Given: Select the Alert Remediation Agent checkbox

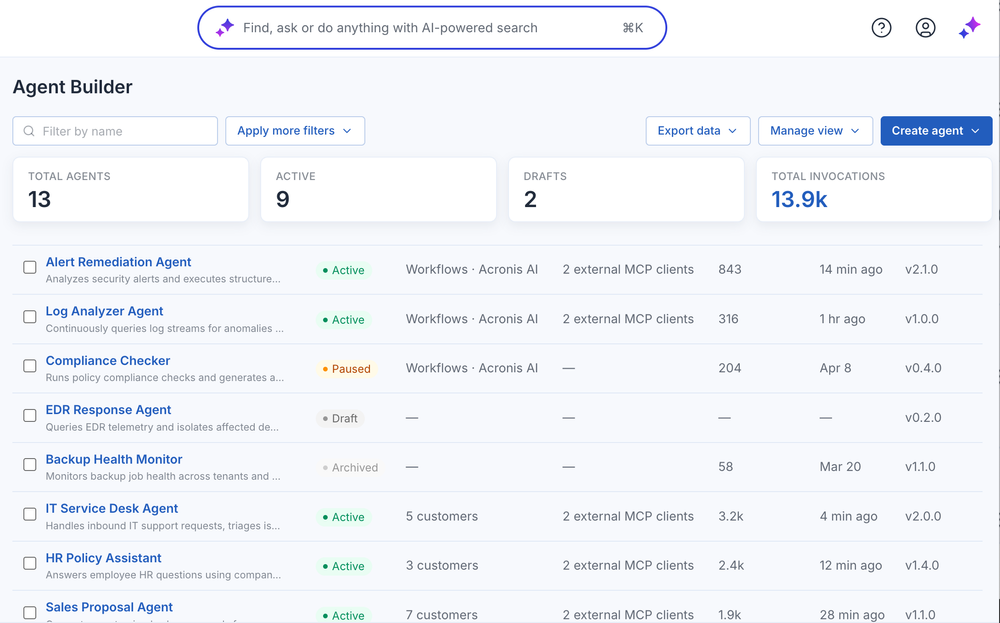Looking at the screenshot, I should tap(30, 267).
